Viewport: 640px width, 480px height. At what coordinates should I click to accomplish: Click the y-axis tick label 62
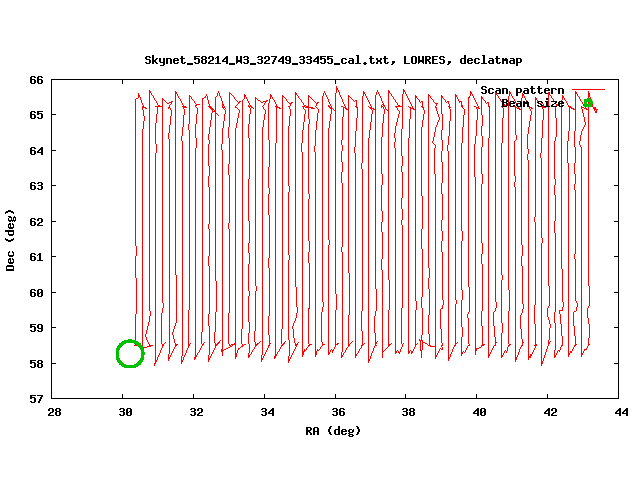[x=36, y=222]
